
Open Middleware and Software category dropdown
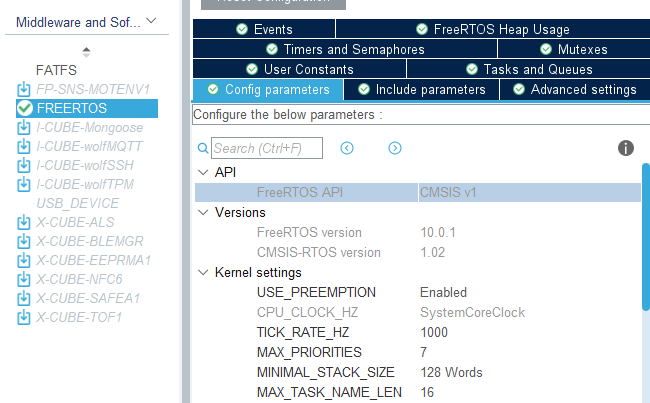[152, 20]
